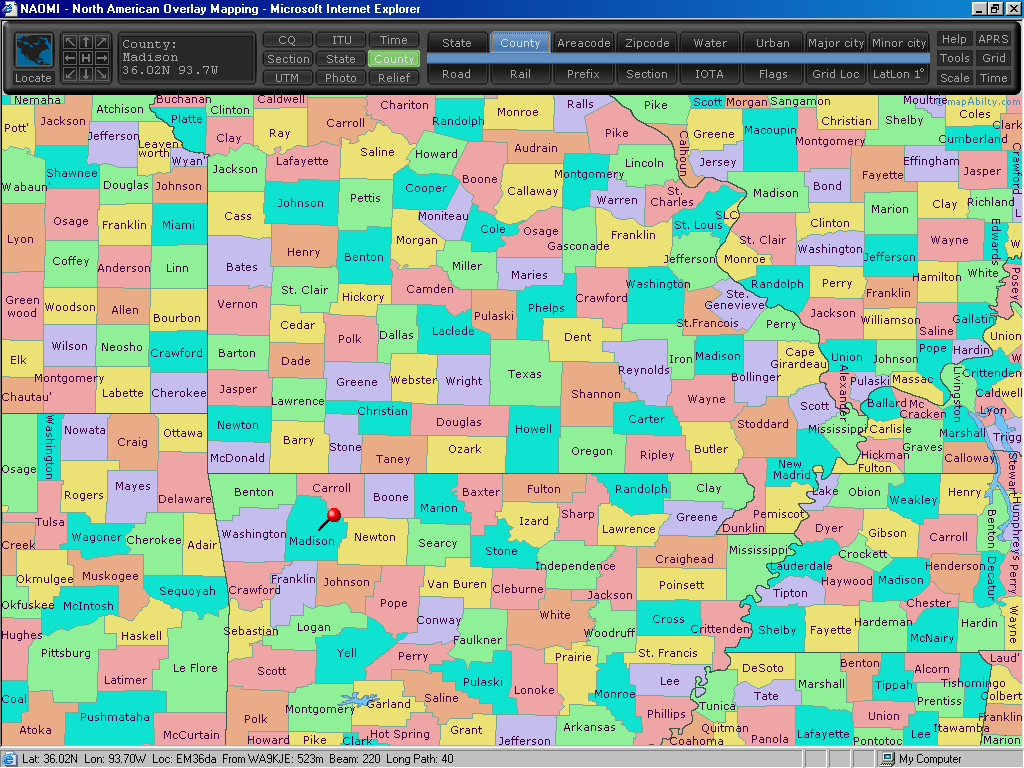Open the Tools menu

click(x=954, y=58)
